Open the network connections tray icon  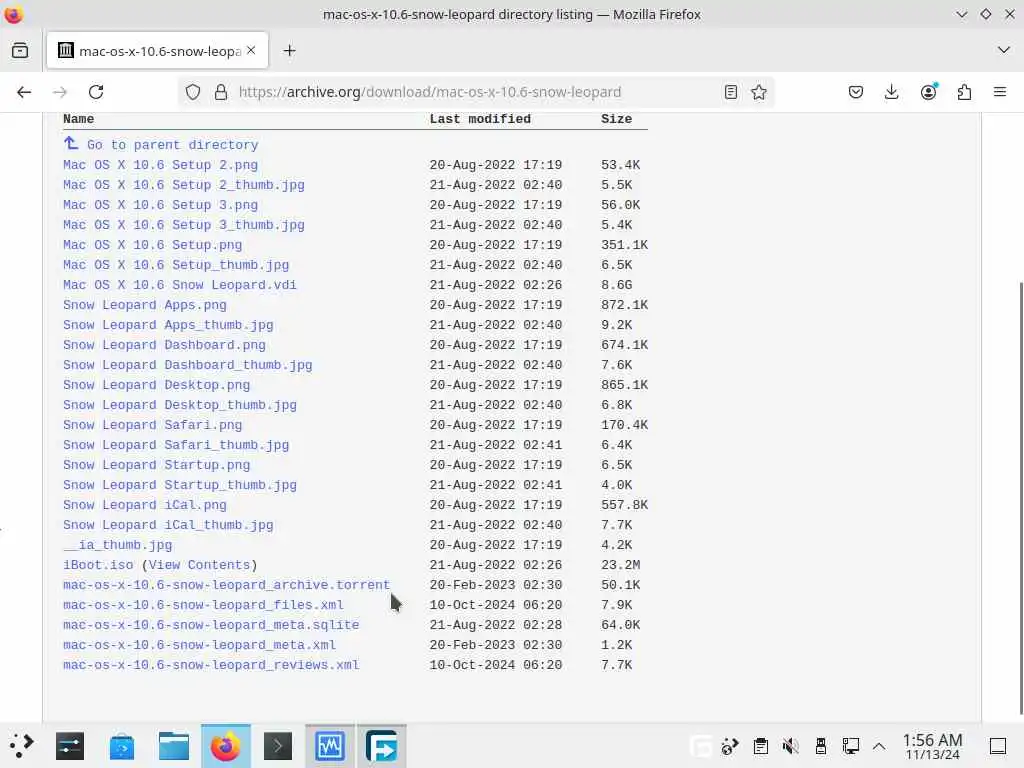[x=851, y=746]
